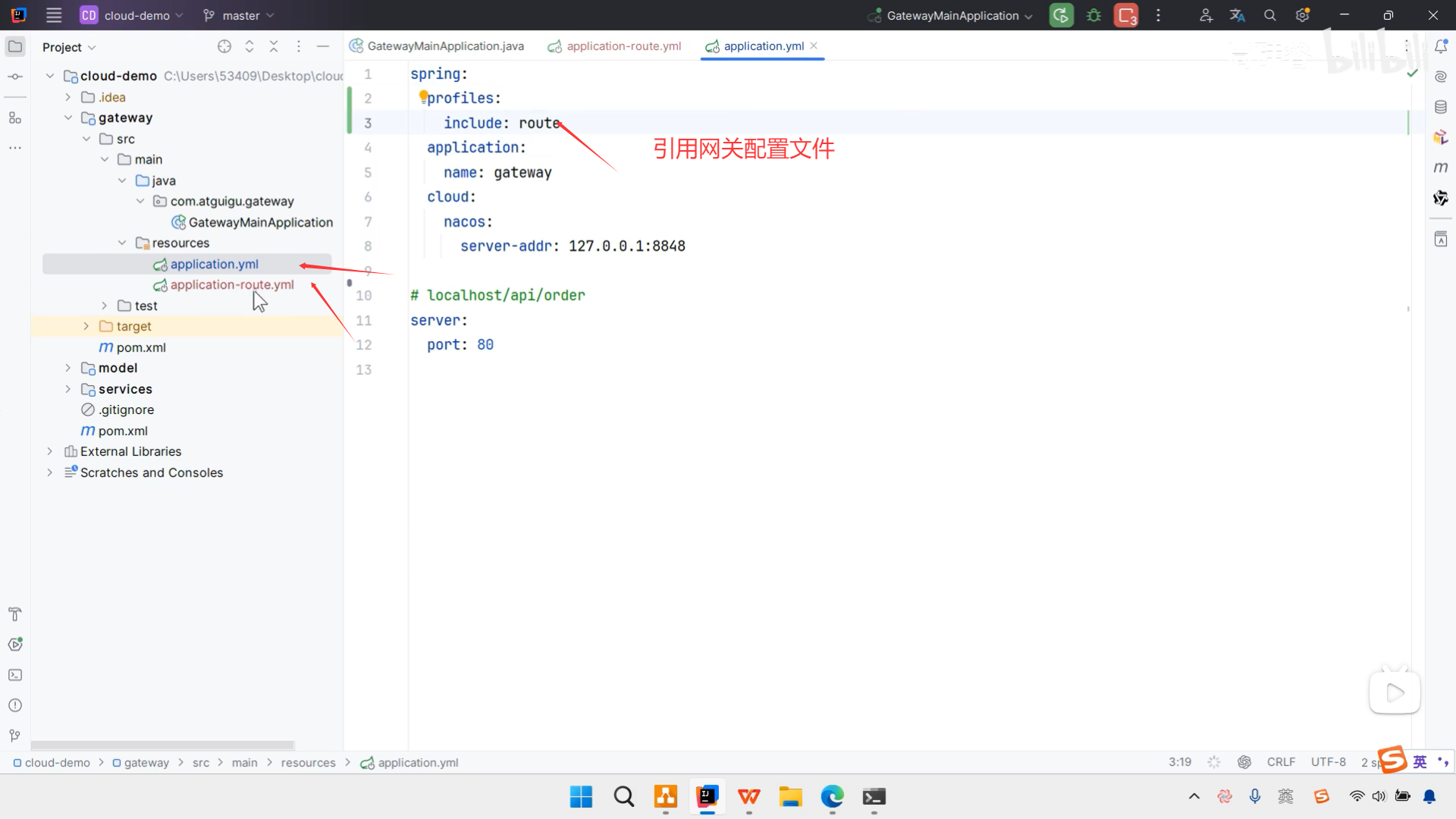Screen dimensions: 1456x819
Task: Click the intention lightbulb on line 2
Action: (423, 96)
